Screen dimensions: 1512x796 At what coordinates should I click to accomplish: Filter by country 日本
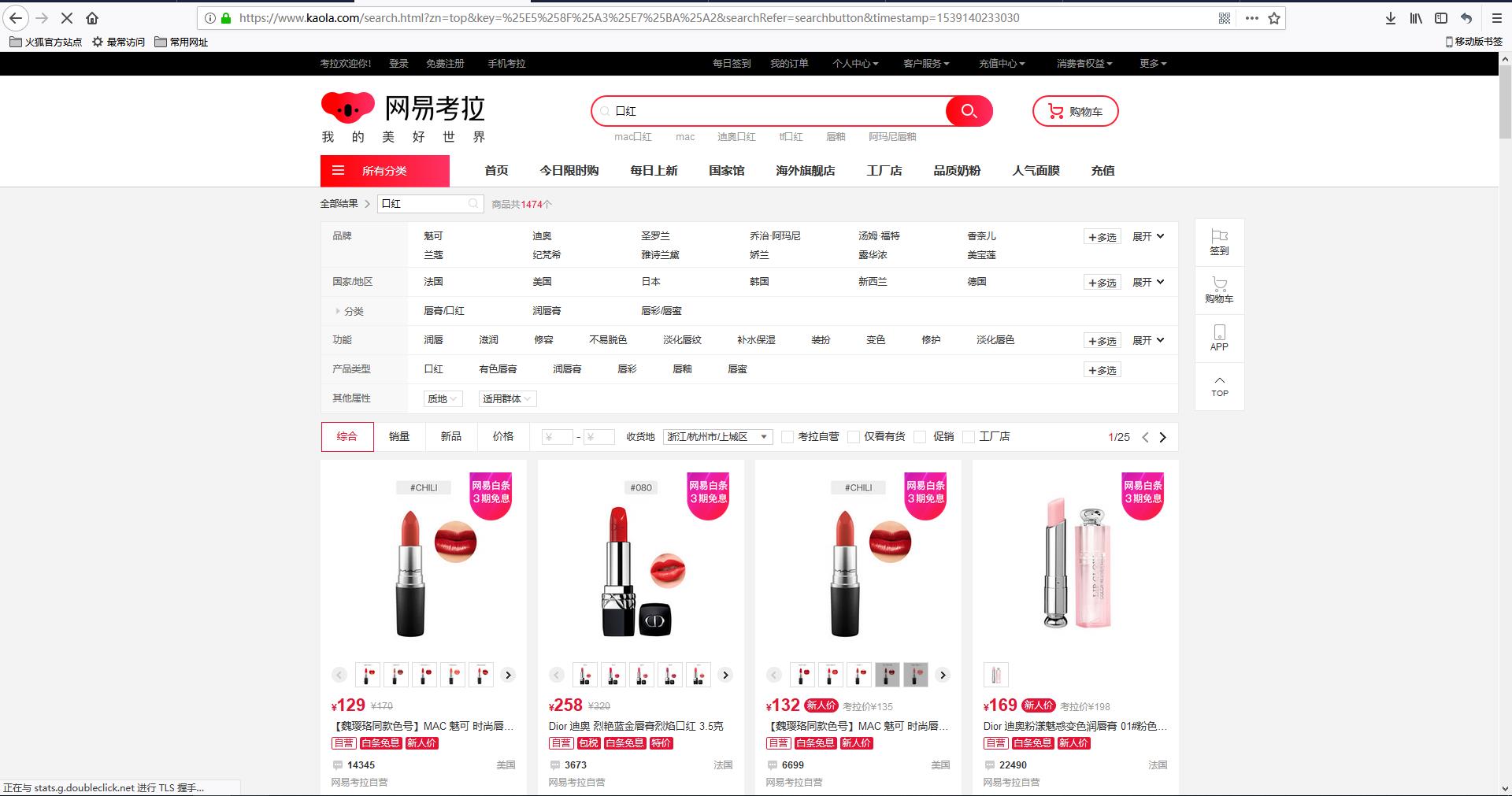(x=650, y=282)
